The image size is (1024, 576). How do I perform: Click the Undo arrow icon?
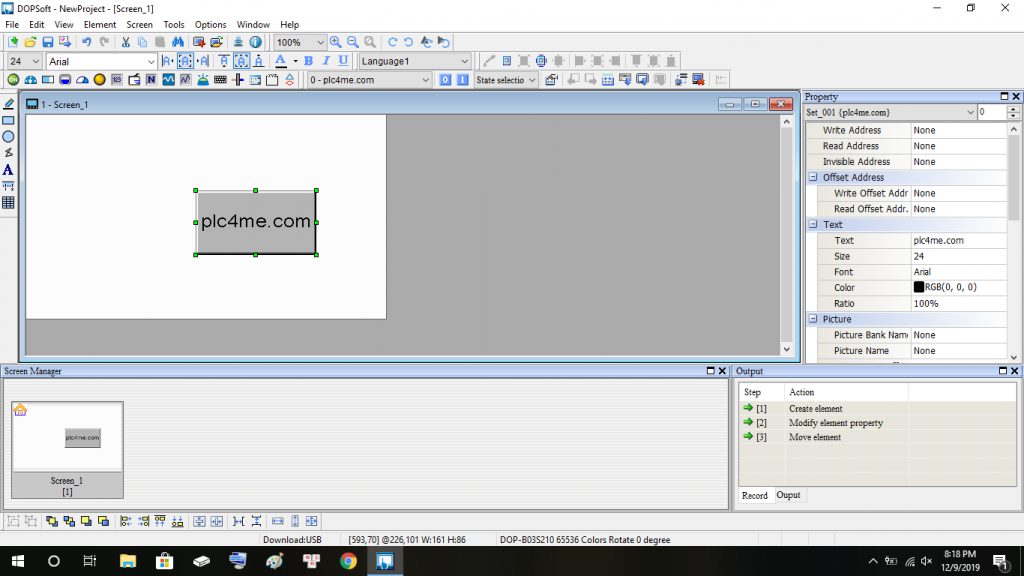[x=86, y=42]
